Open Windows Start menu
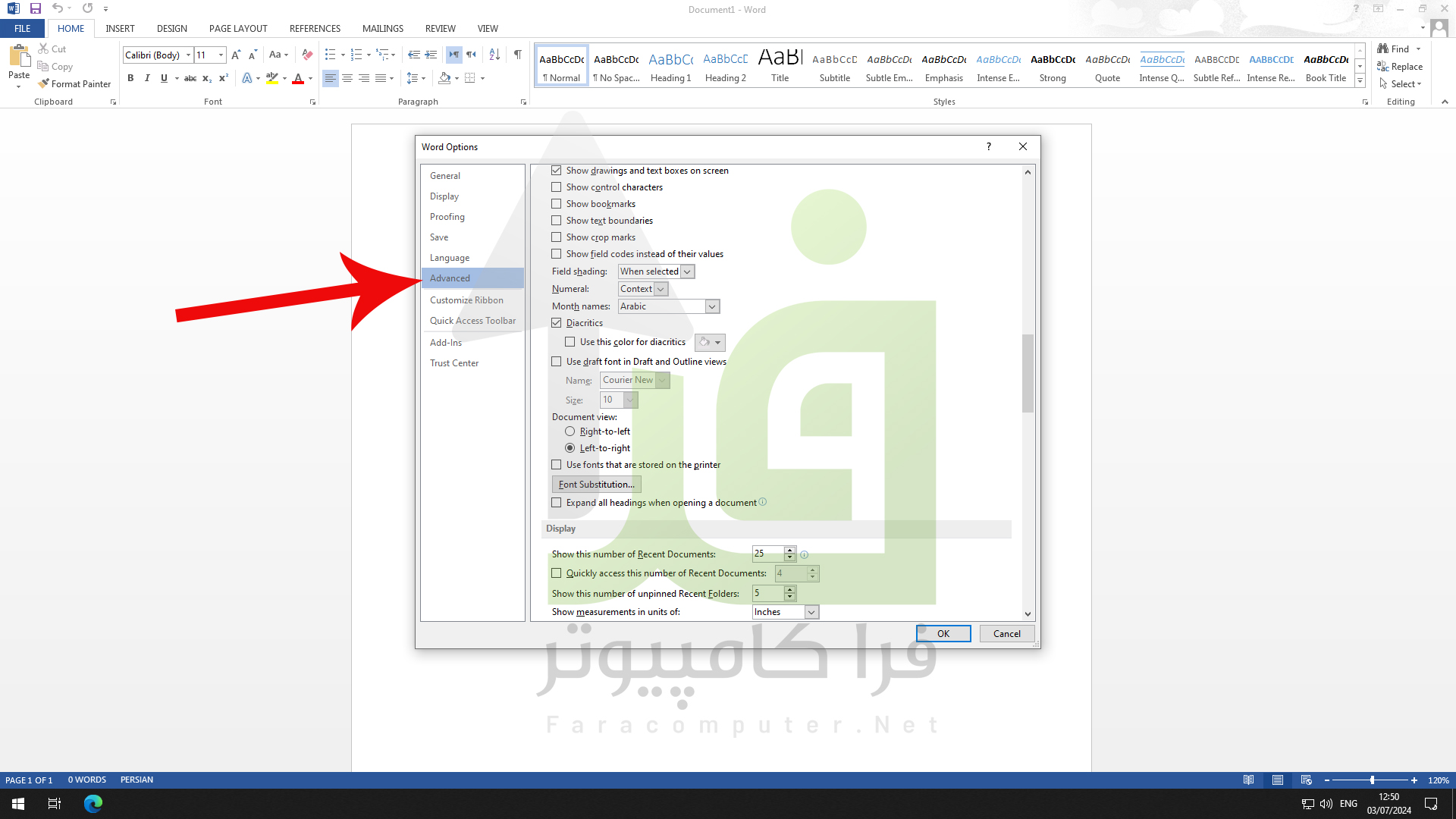This screenshot has width=1456, height=819. (x=18, y=803)
